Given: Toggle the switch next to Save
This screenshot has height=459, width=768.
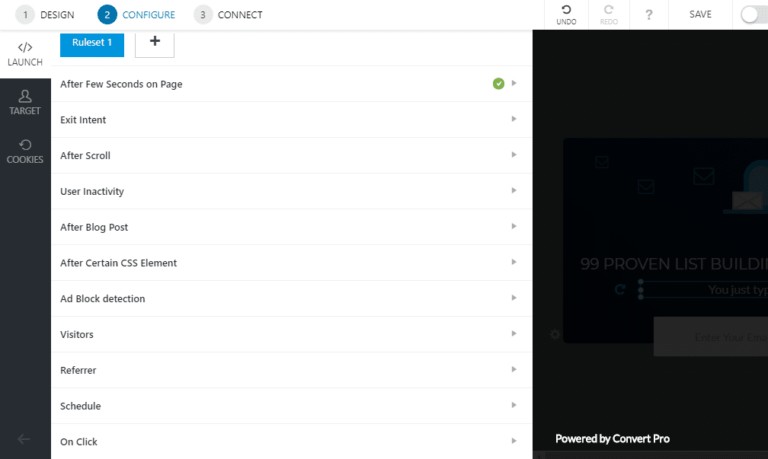Looking at the screenshot, I should [754, 15].
